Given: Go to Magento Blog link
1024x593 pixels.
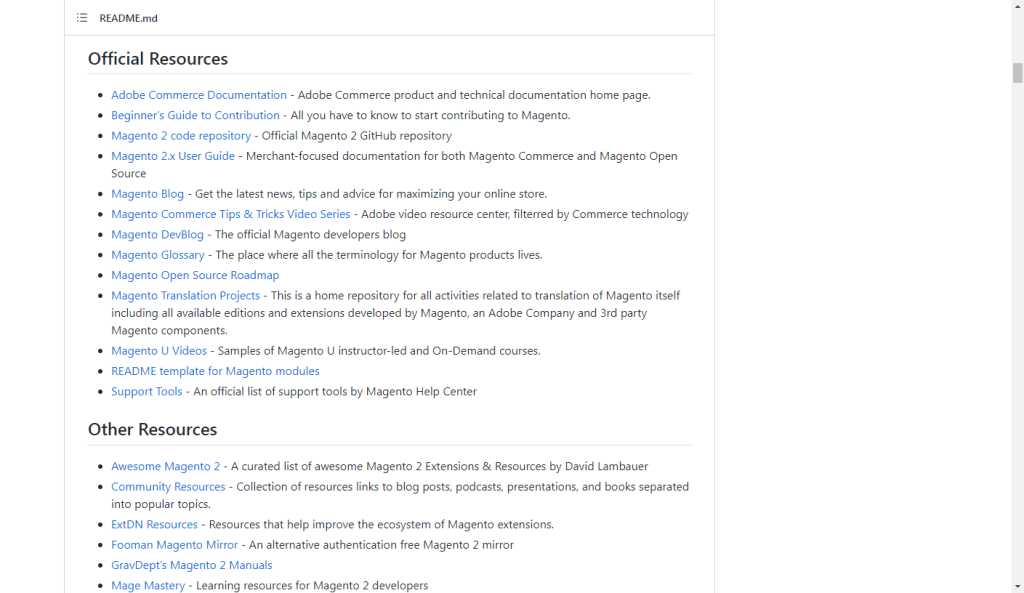Looking at the screenshot, I should [148, 193].
